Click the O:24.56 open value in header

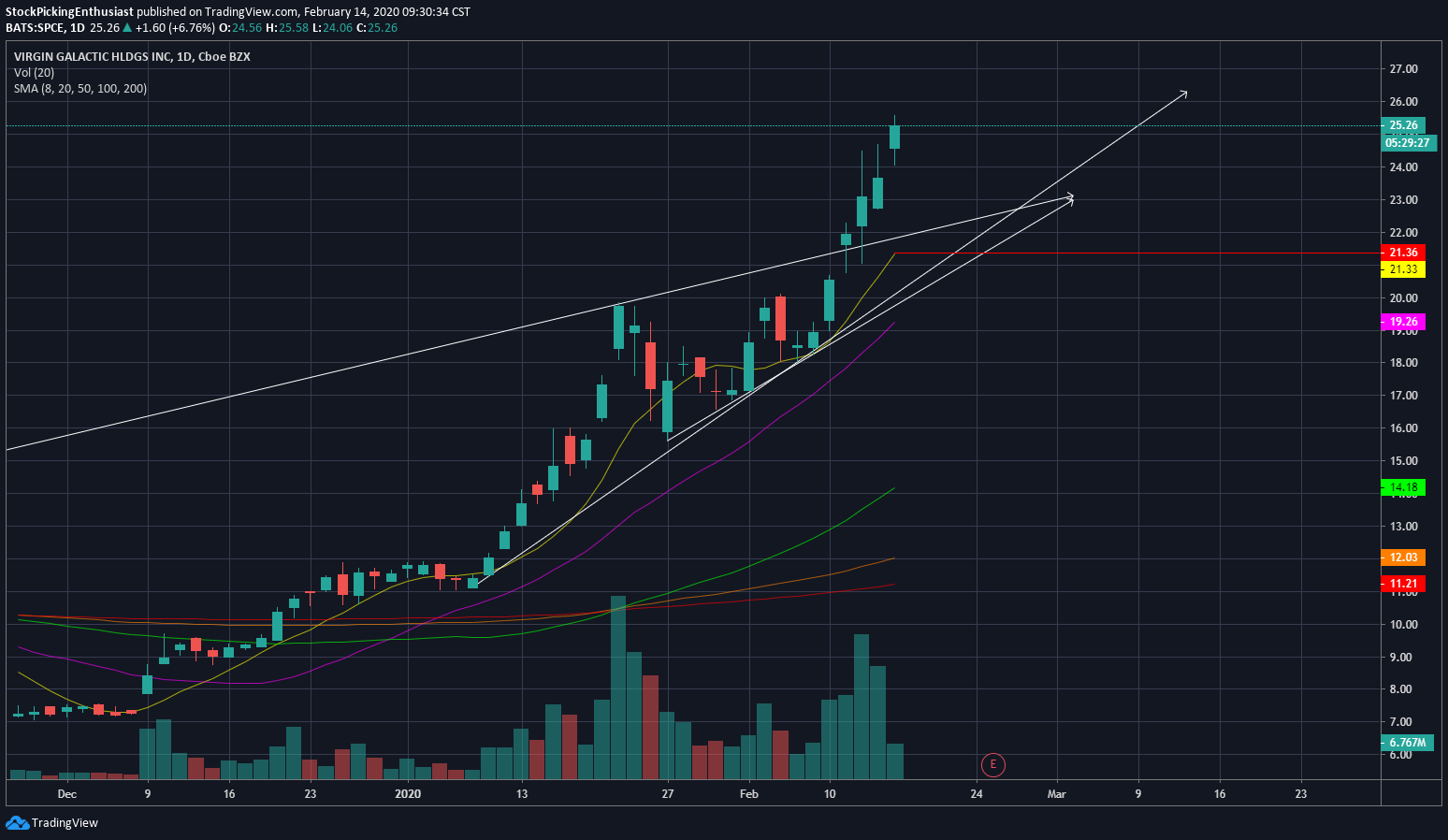click(x=241, y=28)
